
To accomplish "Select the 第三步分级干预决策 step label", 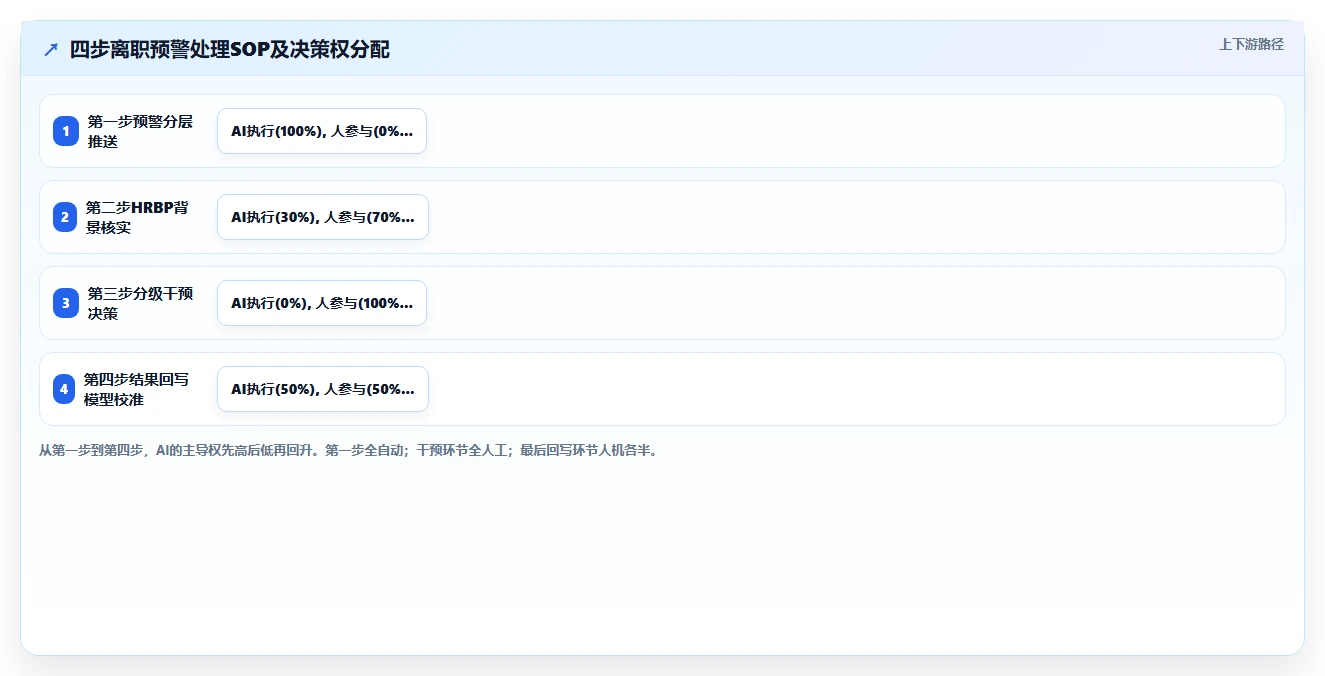I will [140, 303].
